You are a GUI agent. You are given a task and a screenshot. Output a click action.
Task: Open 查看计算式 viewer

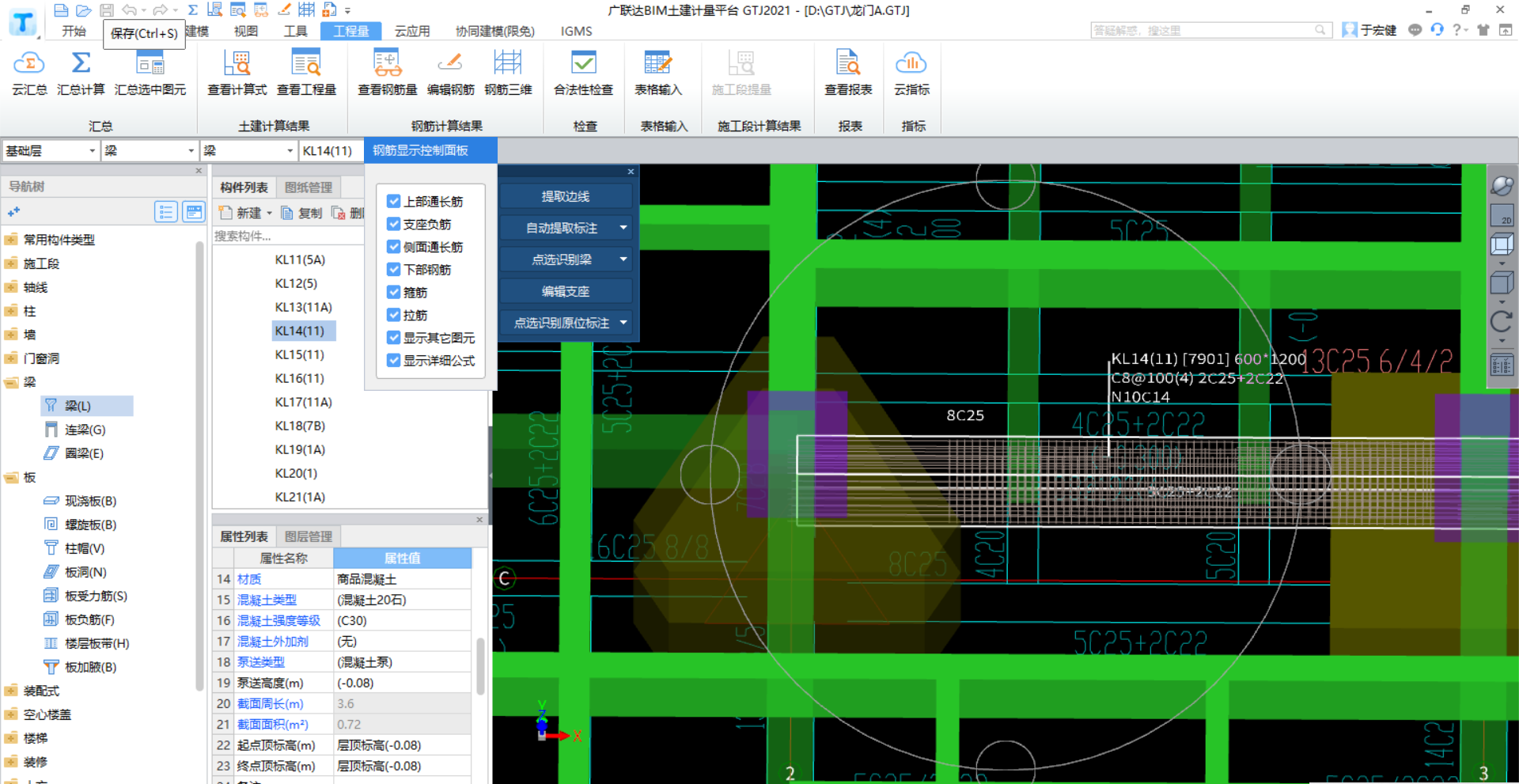tap(237, 73)
